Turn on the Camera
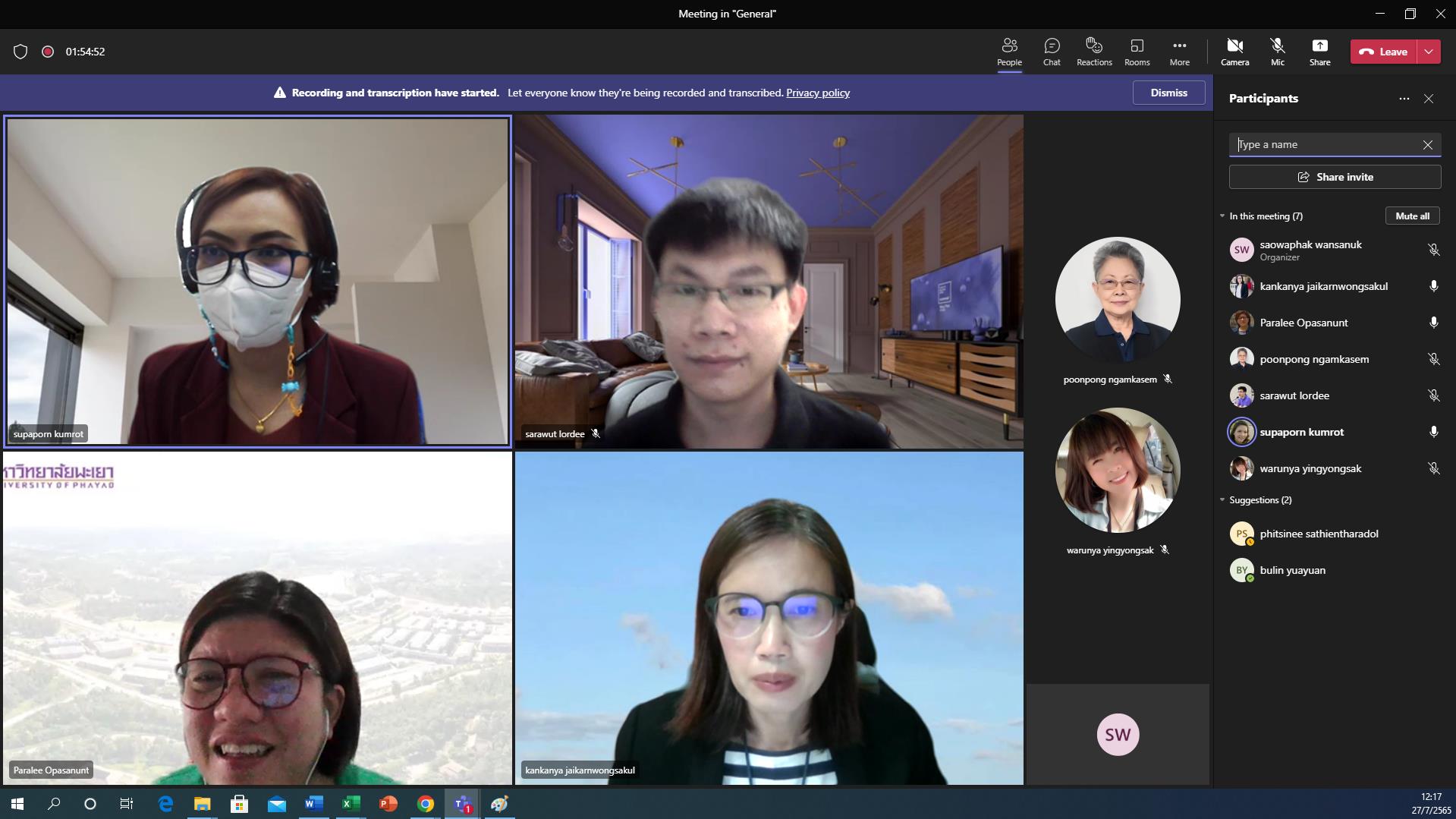 point(1234,52)
